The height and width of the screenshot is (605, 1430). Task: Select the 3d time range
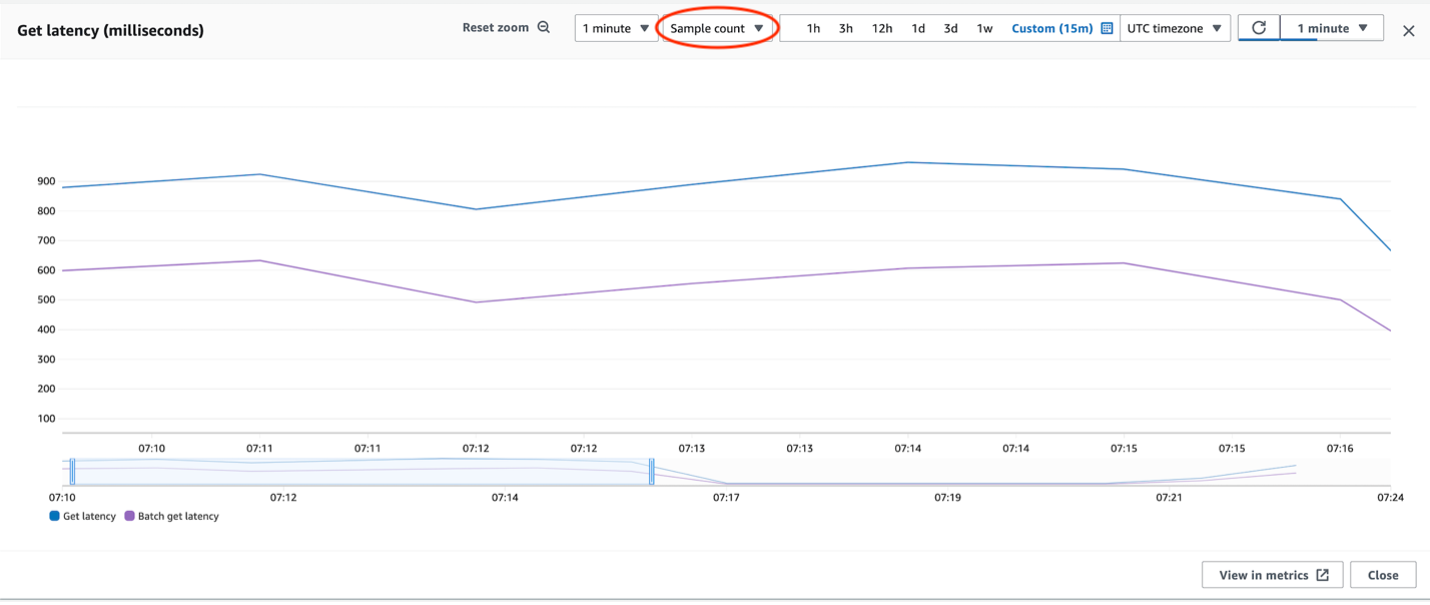coord(950,28)
